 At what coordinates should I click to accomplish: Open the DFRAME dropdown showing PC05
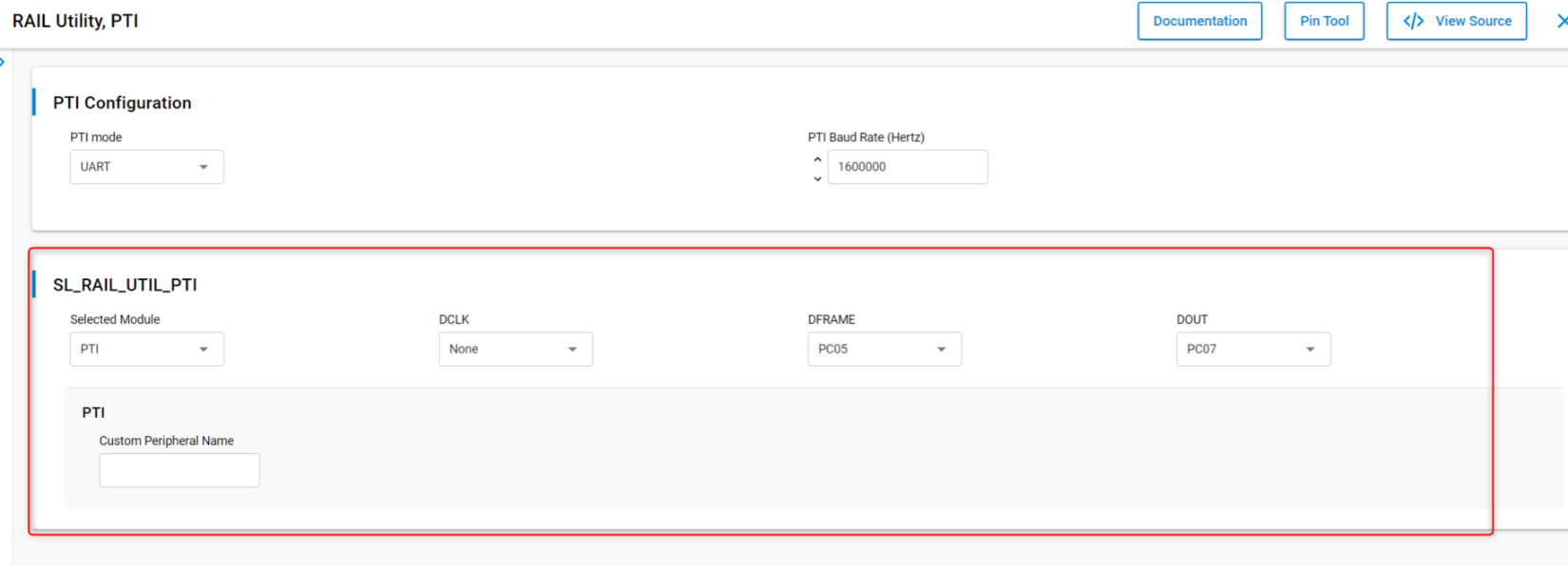[884, 349]
